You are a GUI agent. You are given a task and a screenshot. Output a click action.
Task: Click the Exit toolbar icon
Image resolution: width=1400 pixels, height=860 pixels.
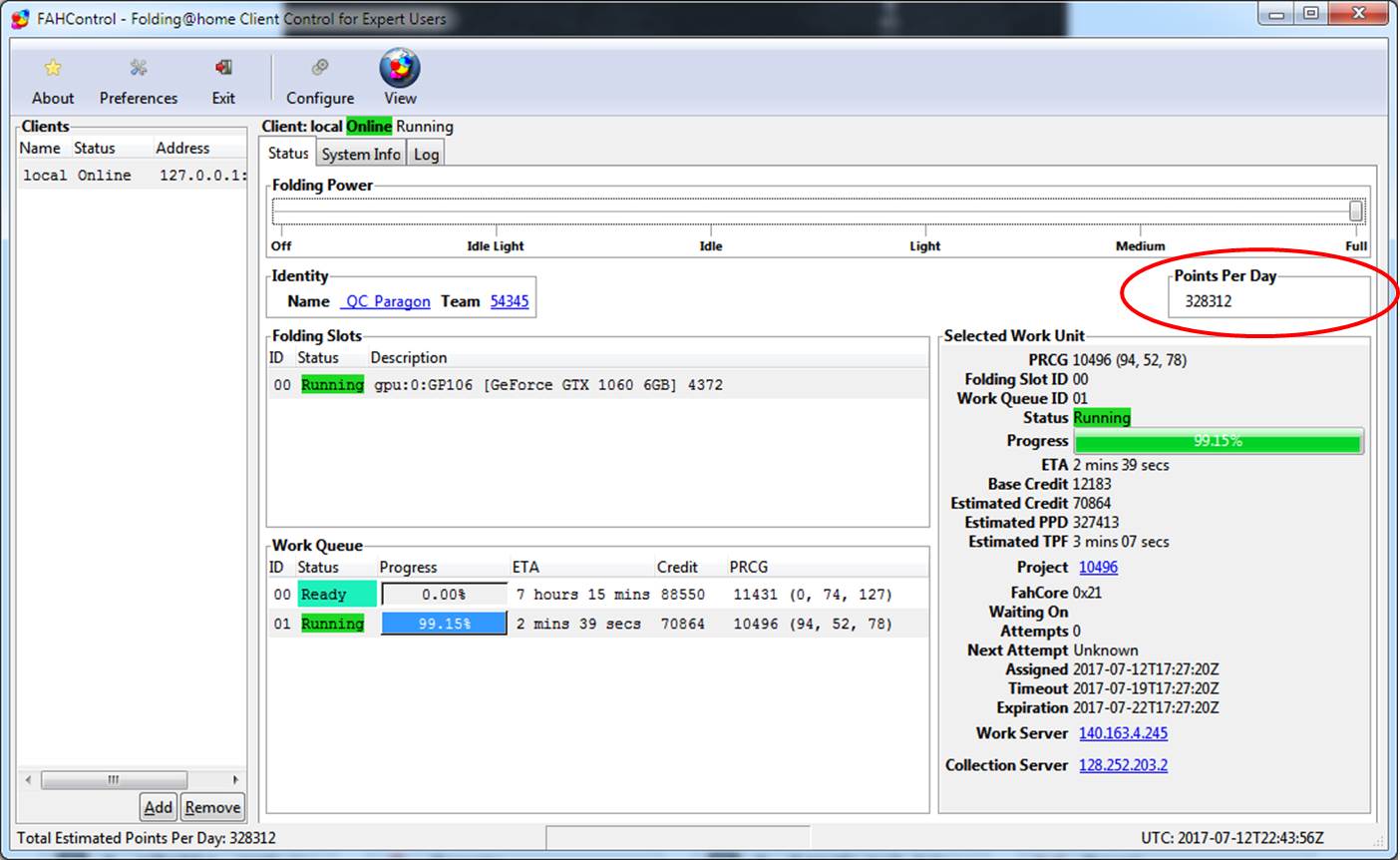(x=223, y=68)
